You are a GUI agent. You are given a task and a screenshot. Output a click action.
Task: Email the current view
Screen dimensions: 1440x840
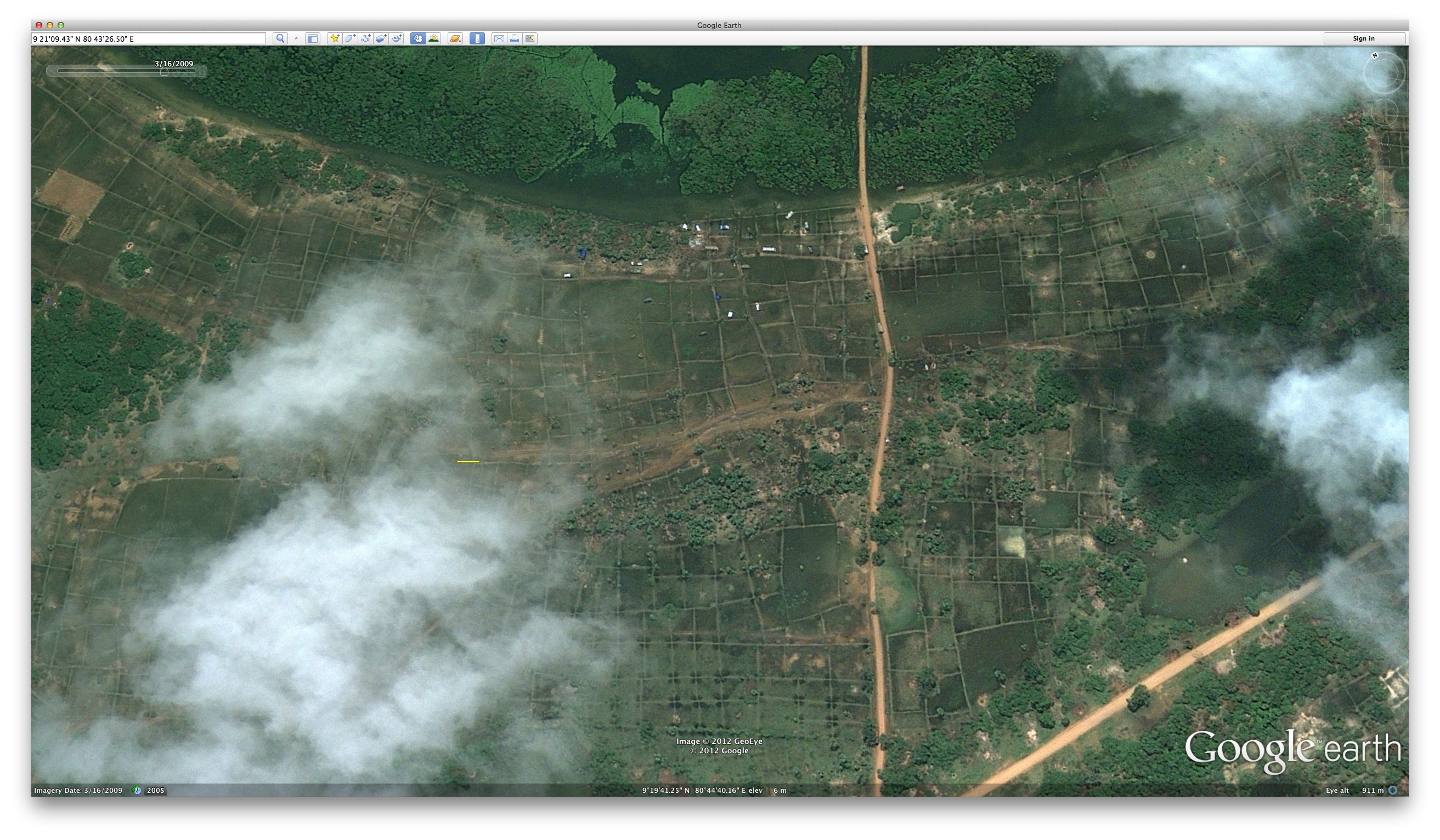click(498, 38)
